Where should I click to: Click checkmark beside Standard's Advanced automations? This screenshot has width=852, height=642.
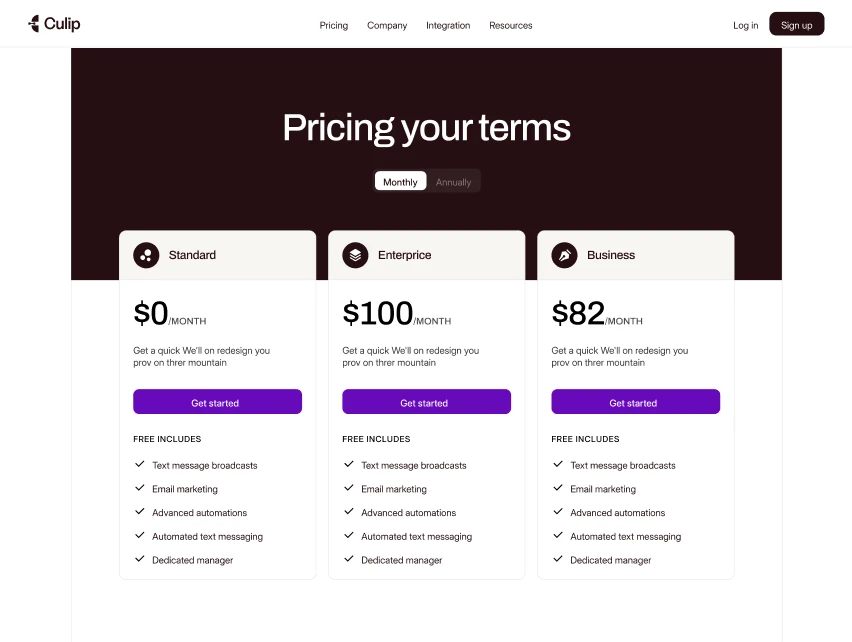140,512
